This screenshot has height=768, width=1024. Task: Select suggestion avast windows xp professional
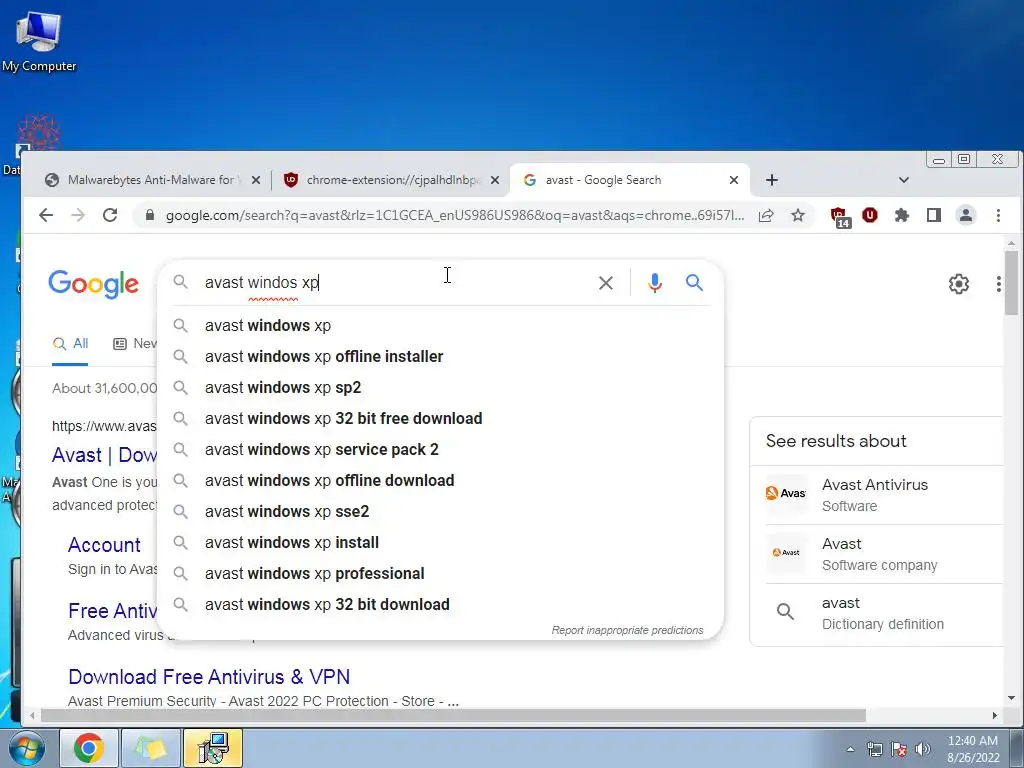[441, 573]
